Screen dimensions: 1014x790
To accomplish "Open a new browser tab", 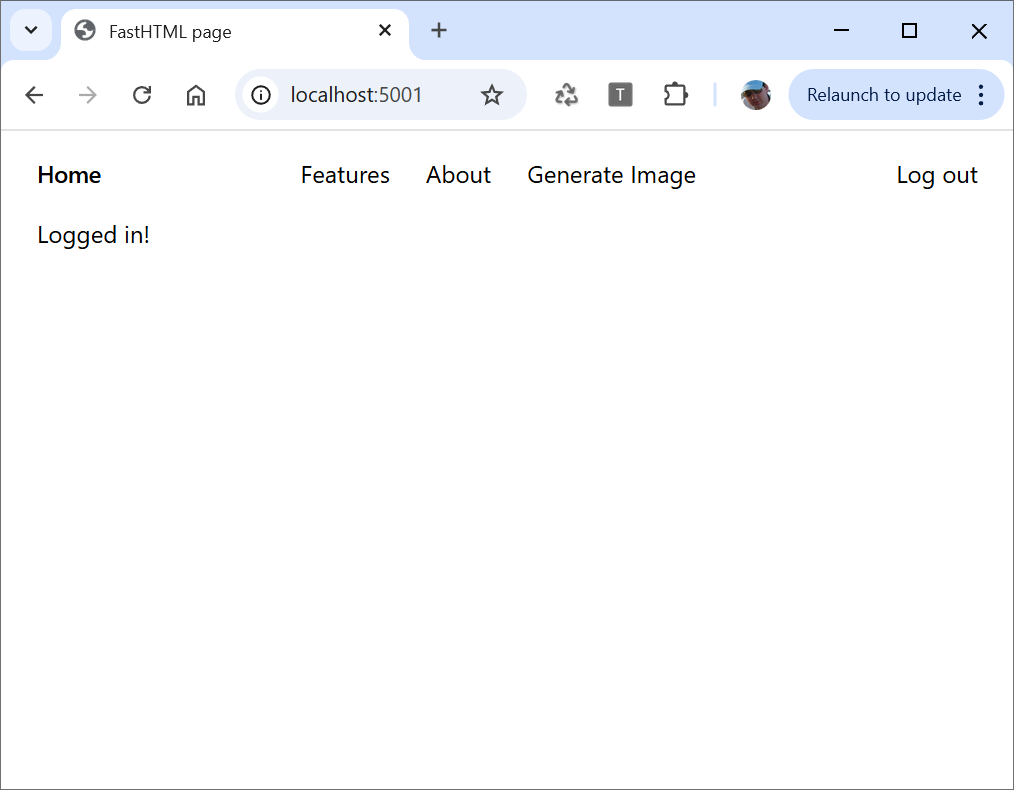I will pyautogui.click(x=439, y=31).
